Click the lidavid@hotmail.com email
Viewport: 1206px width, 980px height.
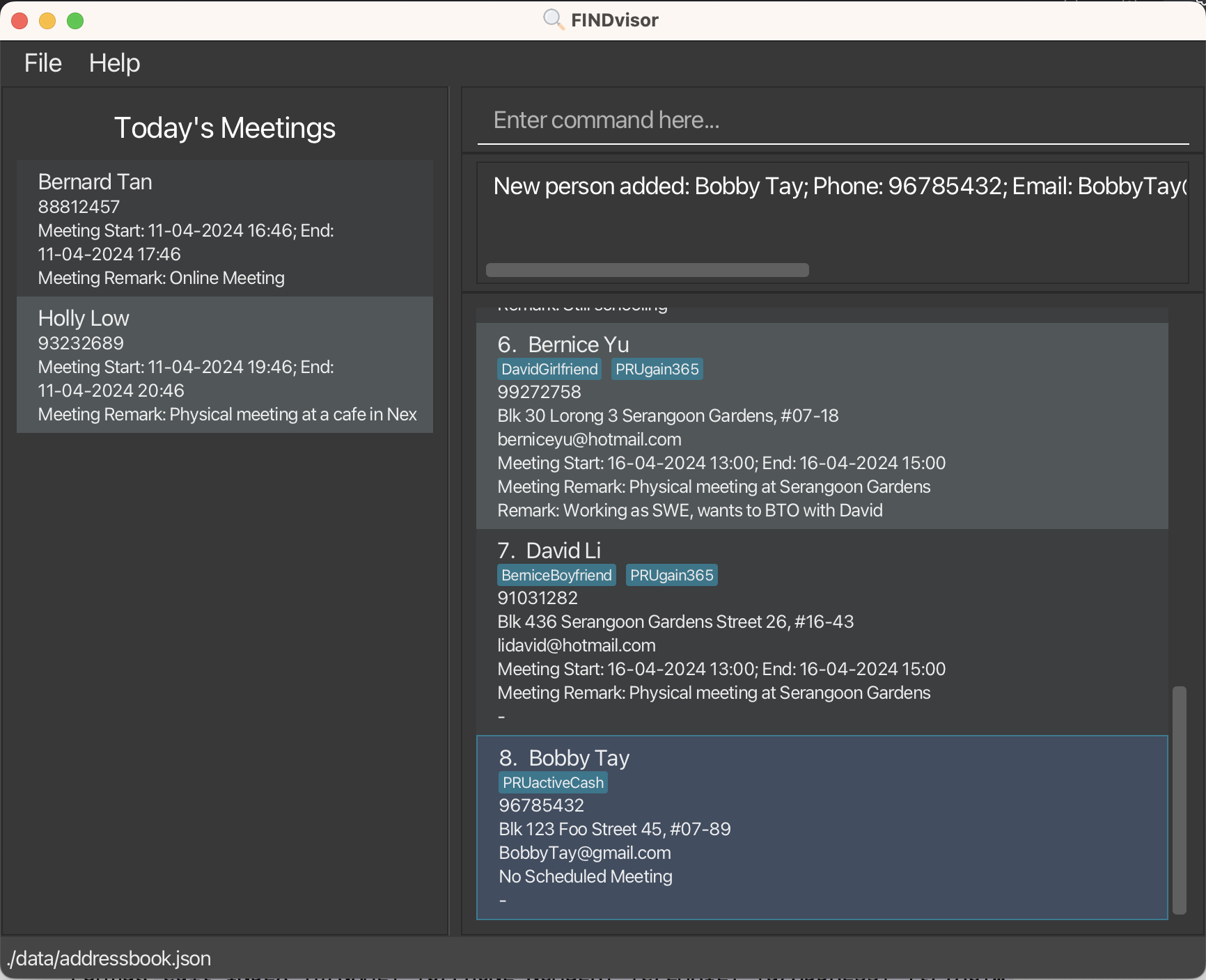pos(577,645)
